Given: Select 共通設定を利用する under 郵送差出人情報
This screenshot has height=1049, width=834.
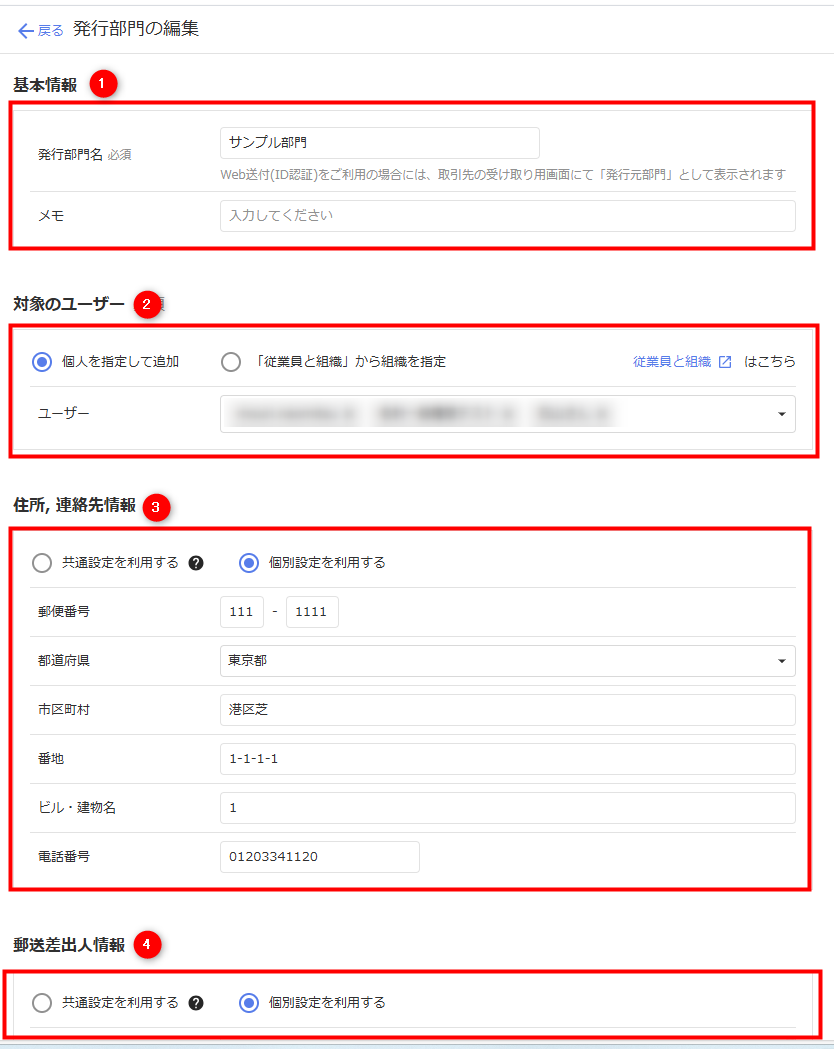Looking at the screenshot, I should (x=42, y=1002).
